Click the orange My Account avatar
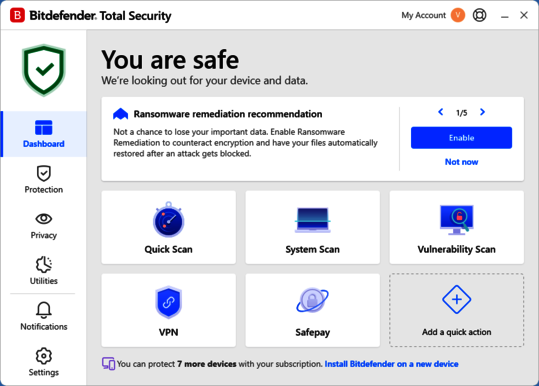The image size is (539, 386). [458, 15]
